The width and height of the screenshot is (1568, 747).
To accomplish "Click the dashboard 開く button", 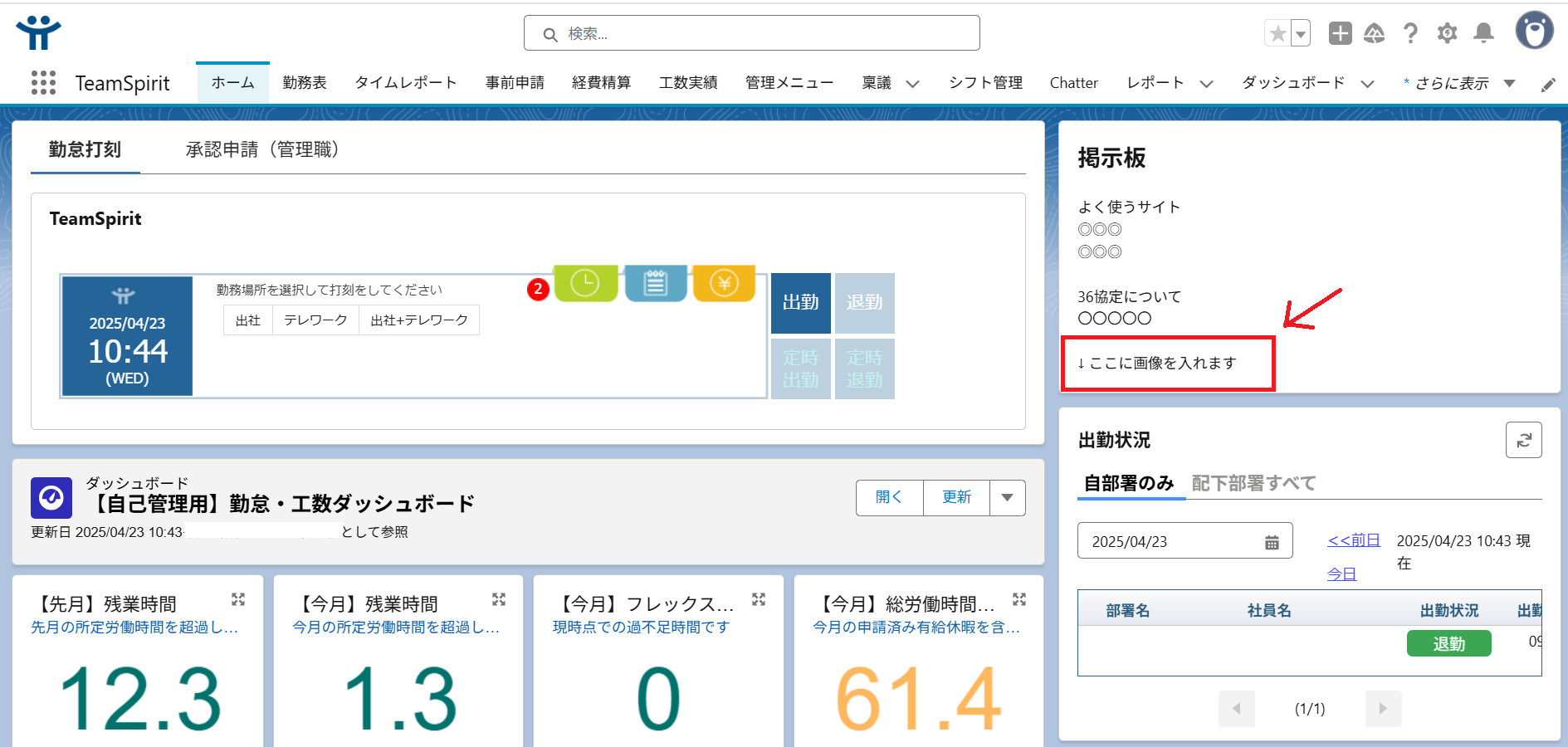I will point(889,498).
